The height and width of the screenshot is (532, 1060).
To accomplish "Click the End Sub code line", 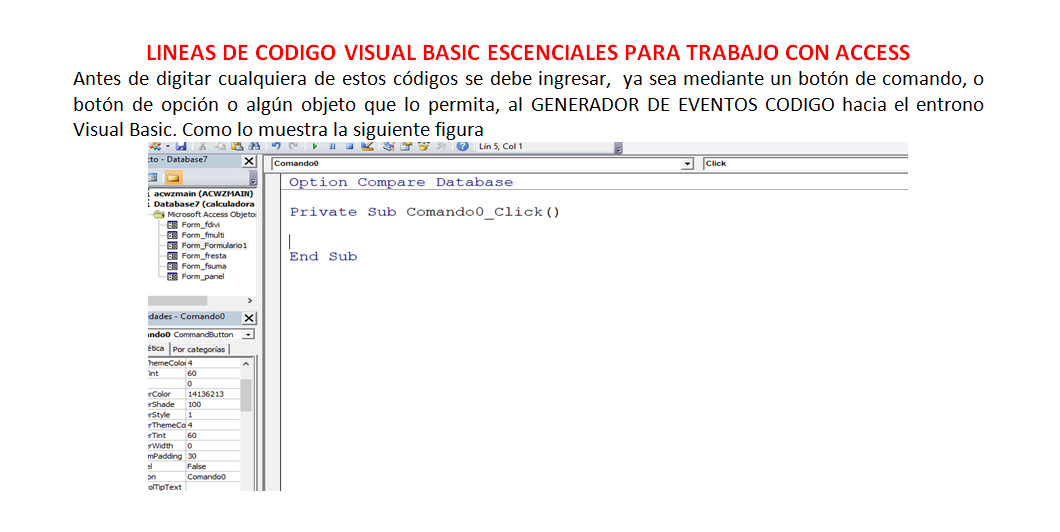I will point(323,256).
